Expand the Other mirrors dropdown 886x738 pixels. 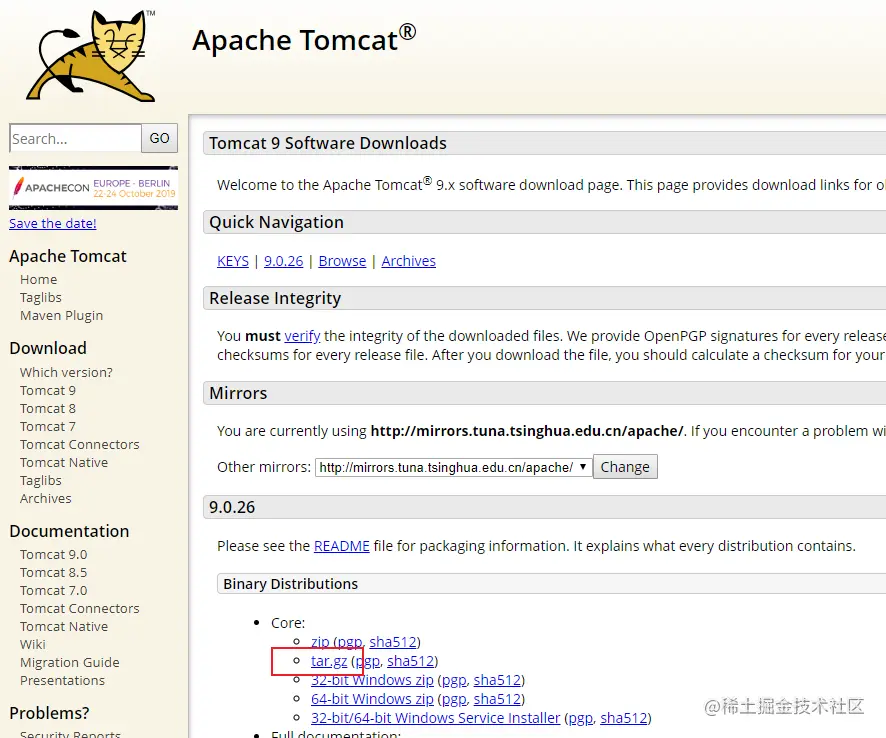(453, 467)
